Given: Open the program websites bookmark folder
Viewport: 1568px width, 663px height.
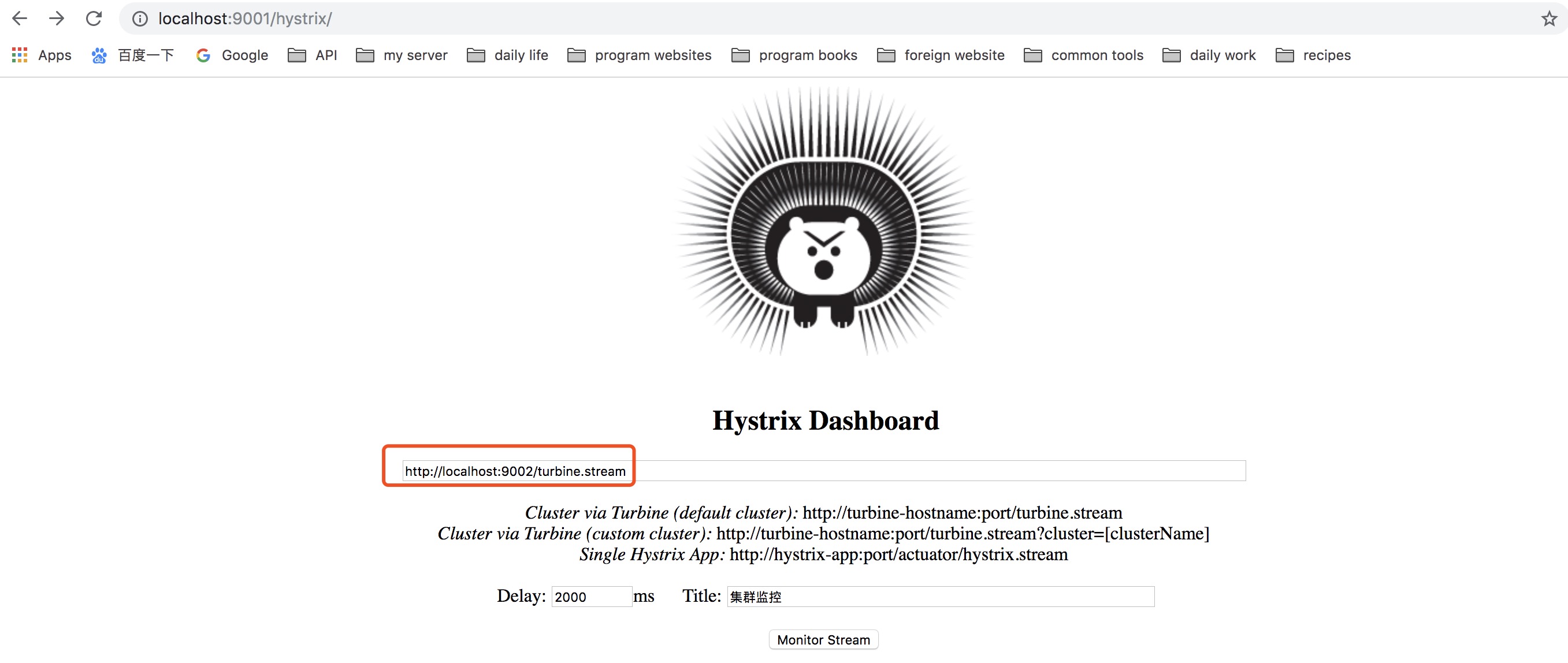Looking at the screenshot, I should (x=639, y=55).
